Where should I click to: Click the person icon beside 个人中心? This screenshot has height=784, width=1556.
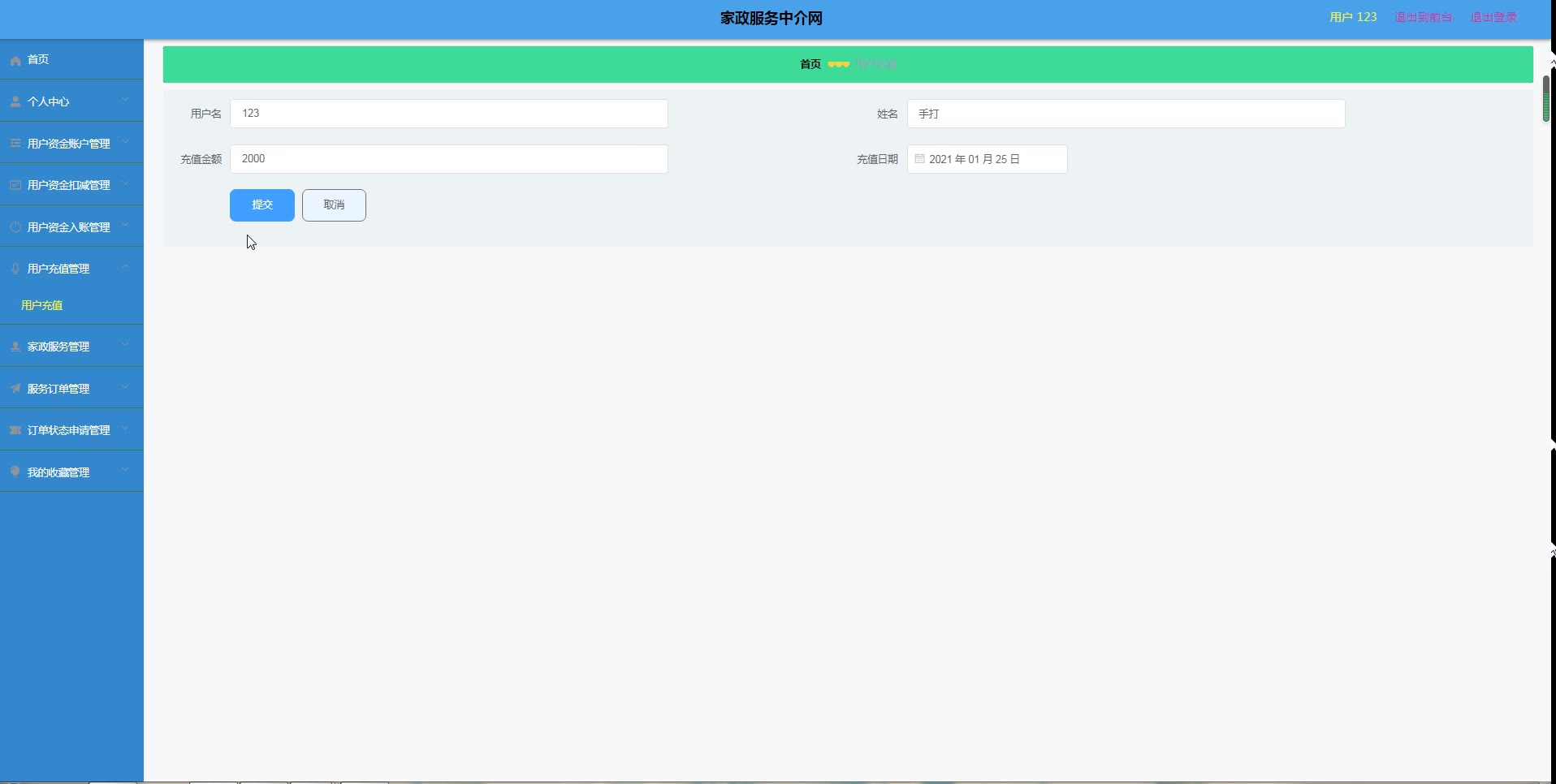pyautogui.click(x=15, y=102)
